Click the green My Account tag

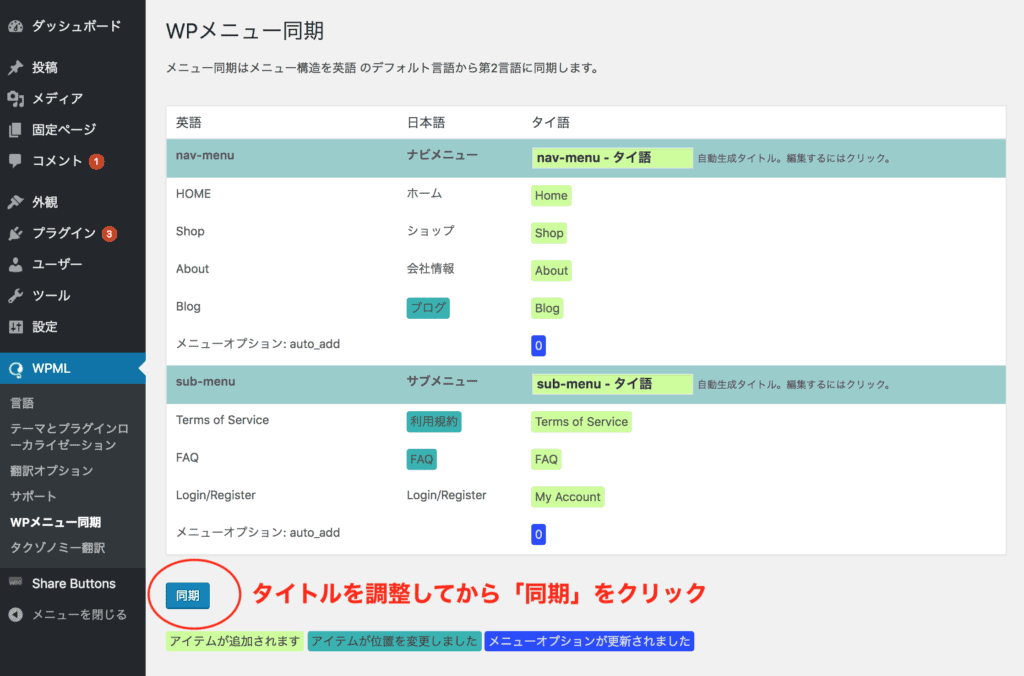point(568,497)
